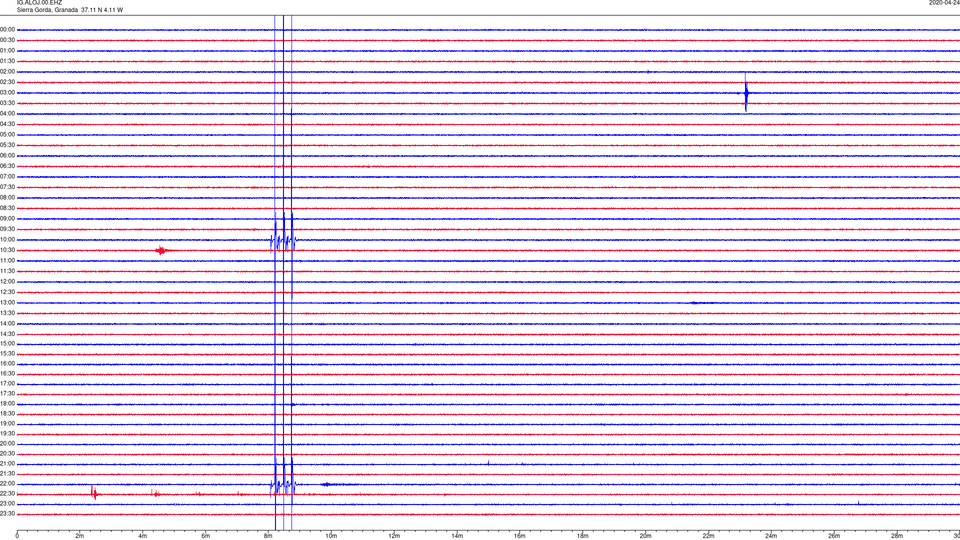Select the '11:30' time label

[x=7, y=271]
